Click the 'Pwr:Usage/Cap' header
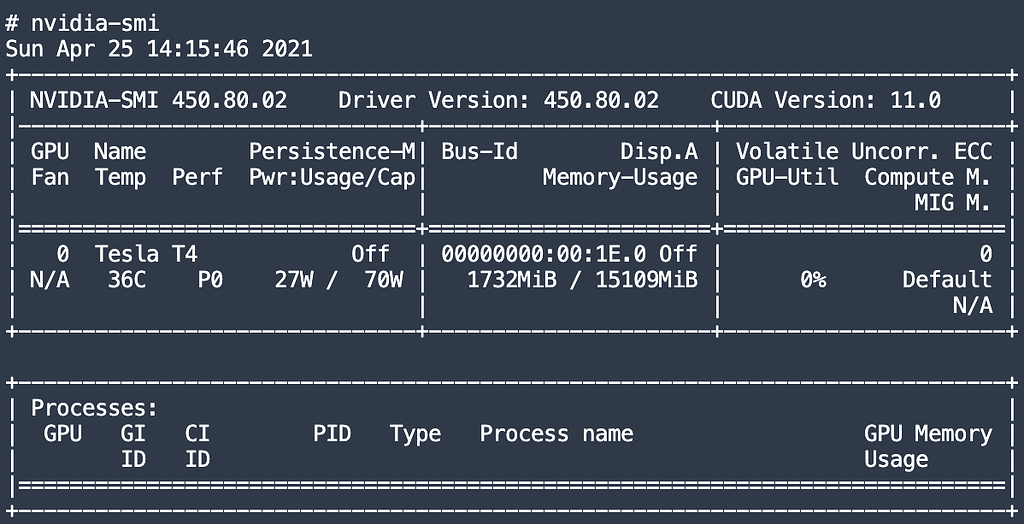The image size is (1024, 524). click(332, 177)
